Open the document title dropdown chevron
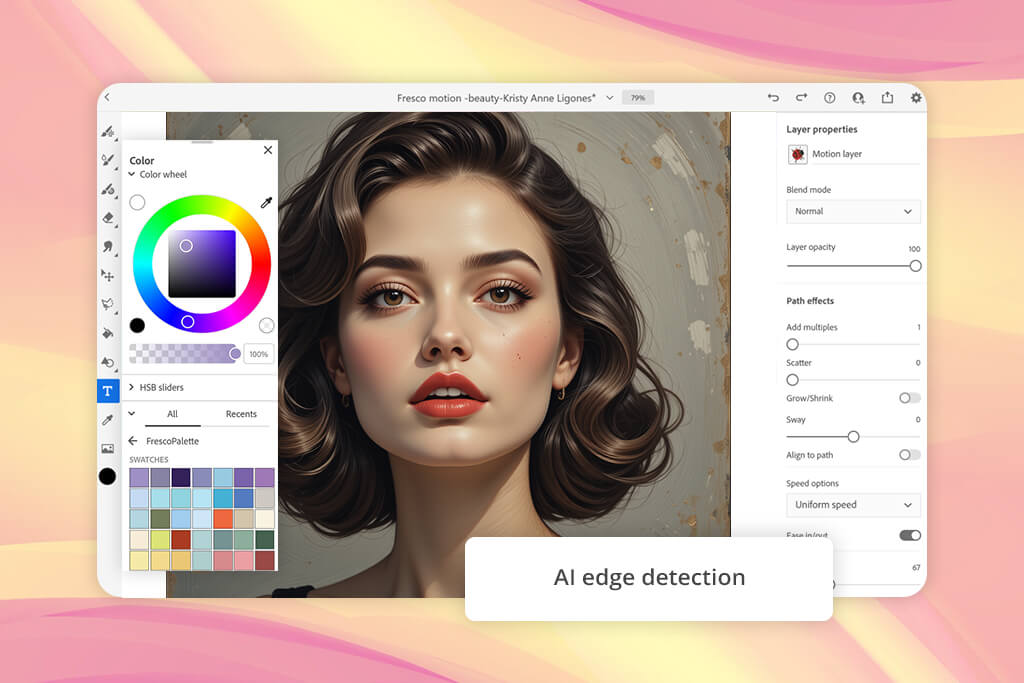1024x683 pixels. click(609, 98)
